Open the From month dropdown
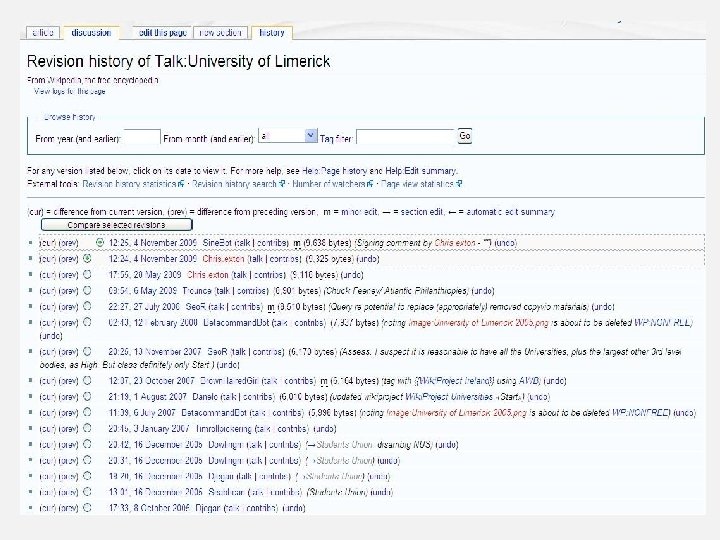This screenshot has height=540, width=720. (288, 136)
